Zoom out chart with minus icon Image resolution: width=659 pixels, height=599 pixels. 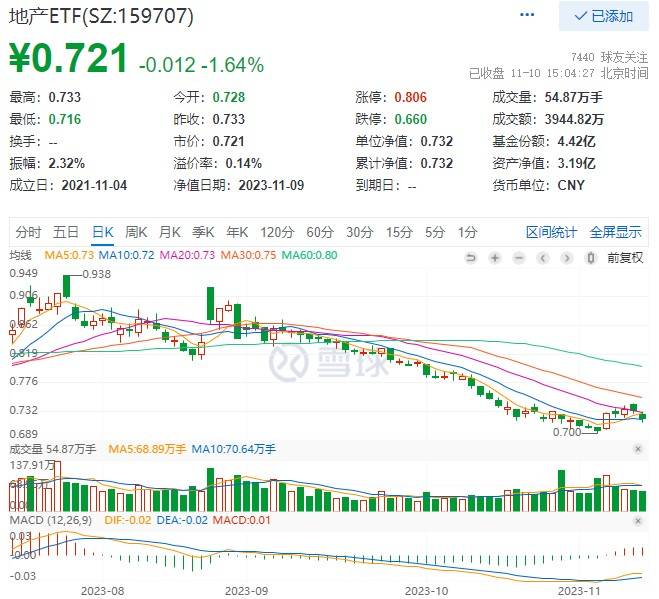point(518,257)
